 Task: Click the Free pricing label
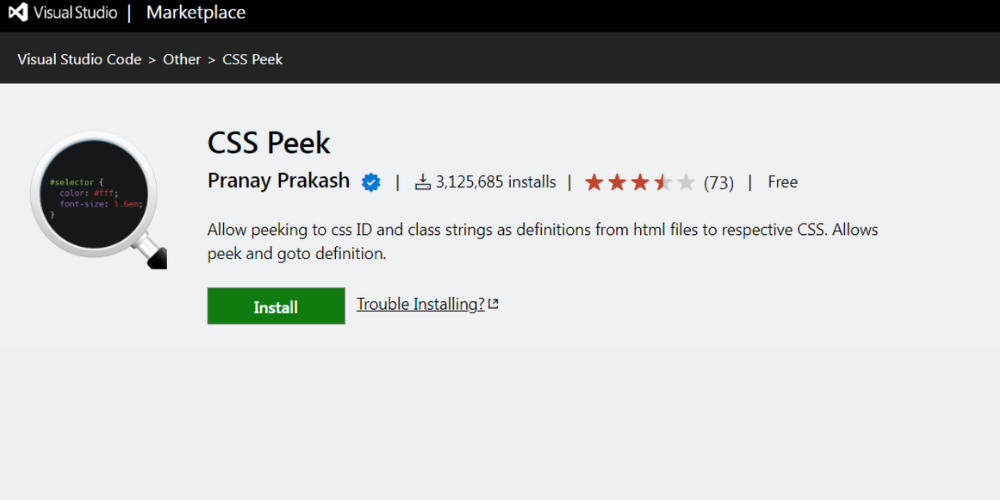[x=782, y=182]
